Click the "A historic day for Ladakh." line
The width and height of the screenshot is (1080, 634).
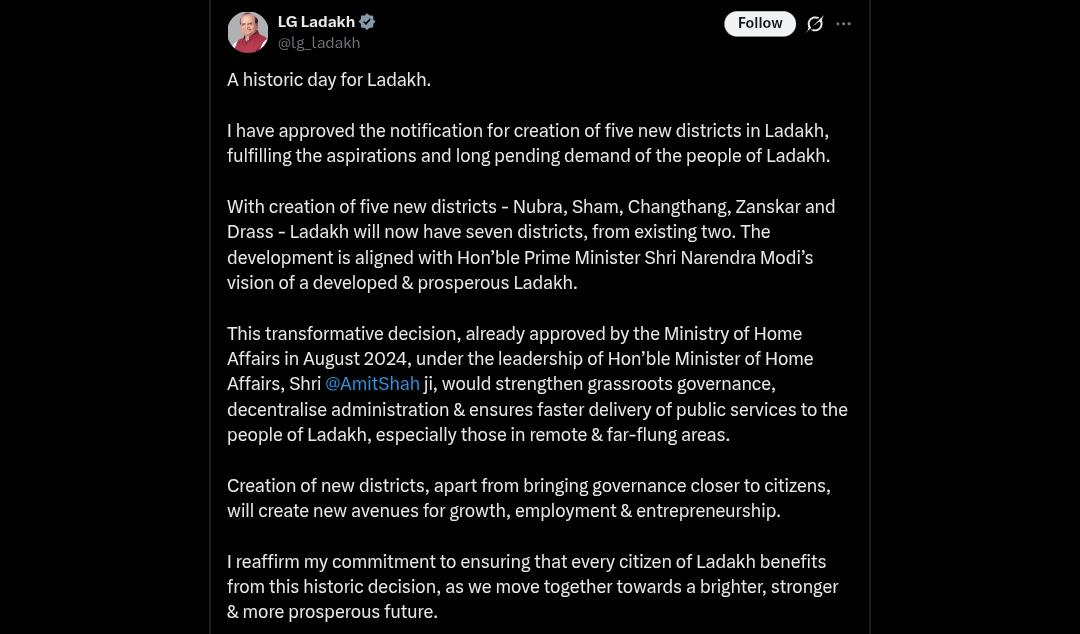(329, 80)
